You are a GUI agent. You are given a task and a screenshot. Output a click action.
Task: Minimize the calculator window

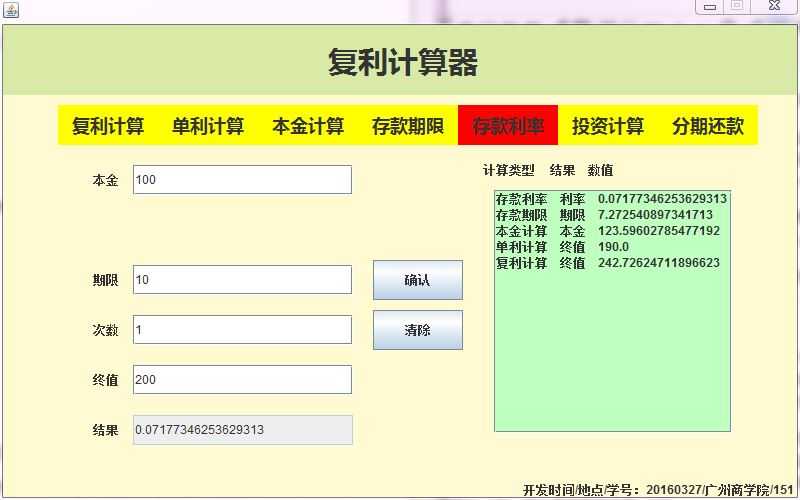710,6
